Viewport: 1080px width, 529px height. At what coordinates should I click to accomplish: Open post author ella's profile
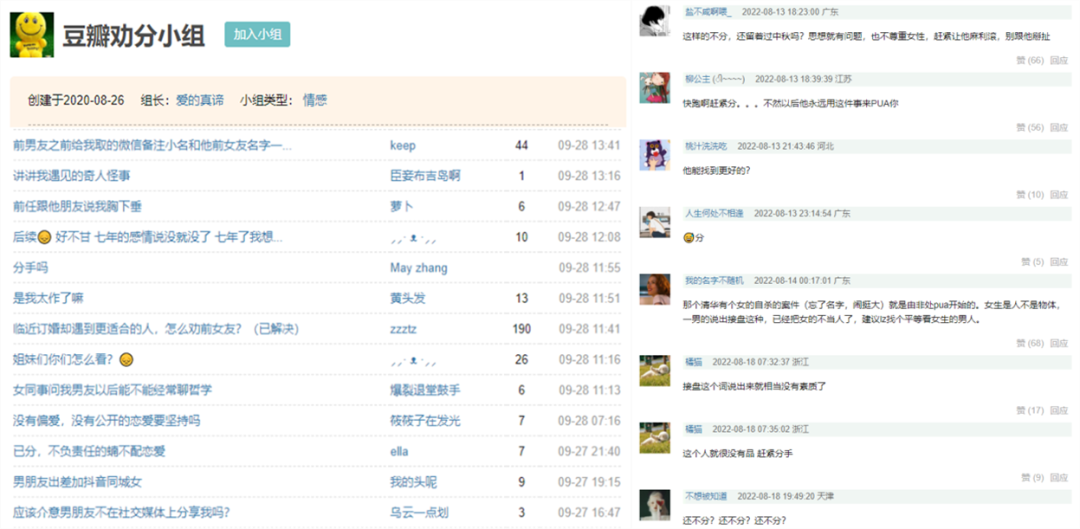pos(399,452)
